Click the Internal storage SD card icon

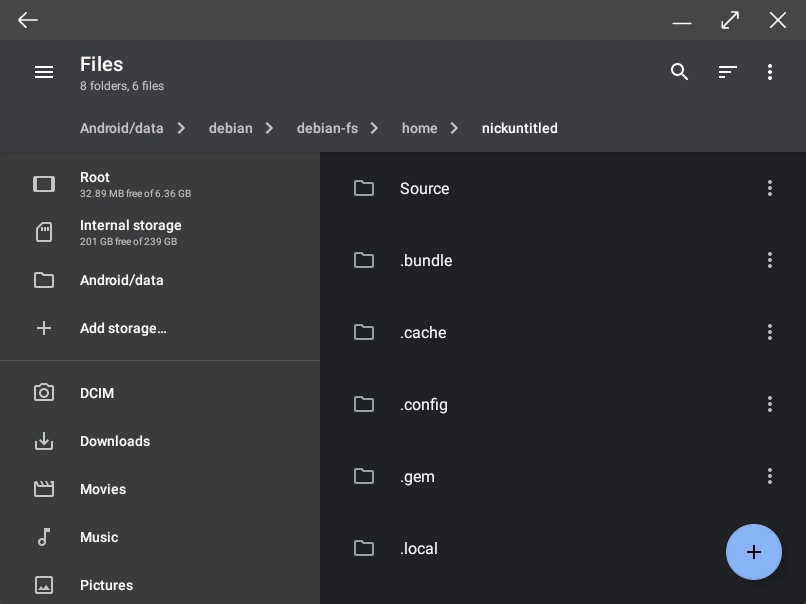pyautogui.click(x=44, y=232)
